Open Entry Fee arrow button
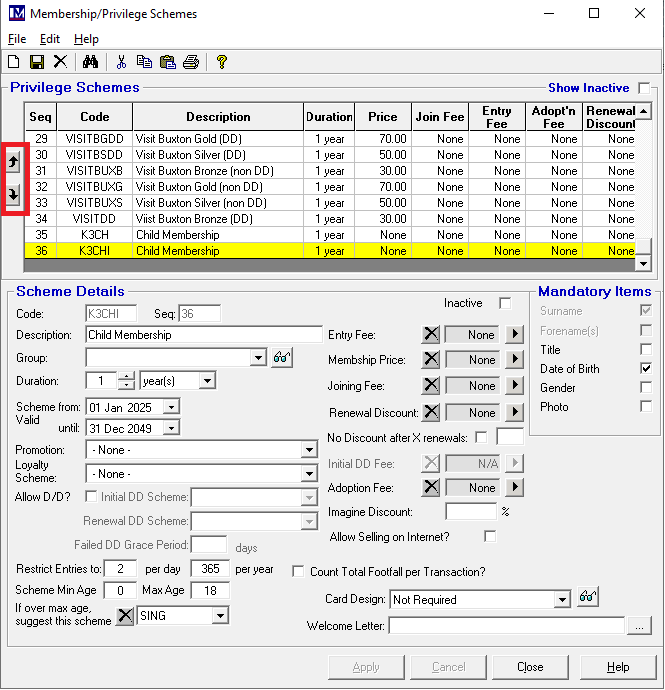Screen dimensions: 665x690 pyautogui.click(x=514, y=334)
